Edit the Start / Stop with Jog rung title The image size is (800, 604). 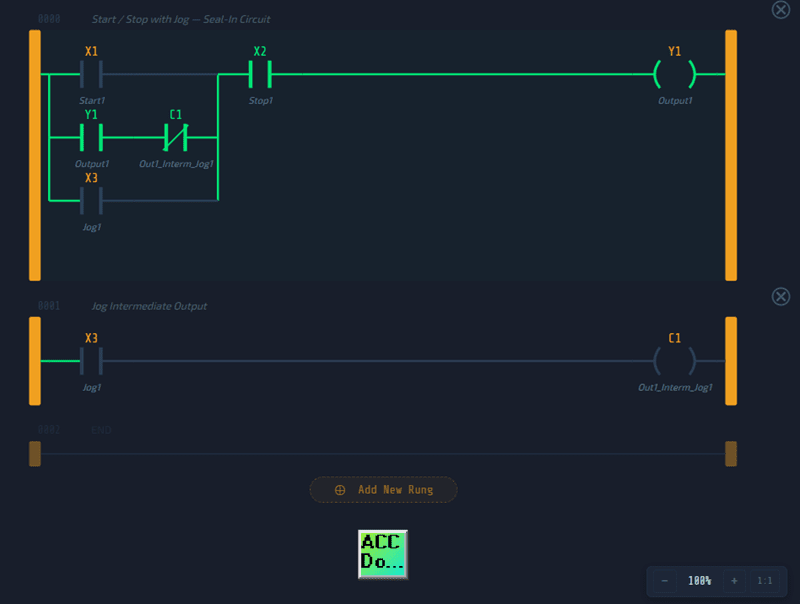pyautogui.click(x=180, y=19)
